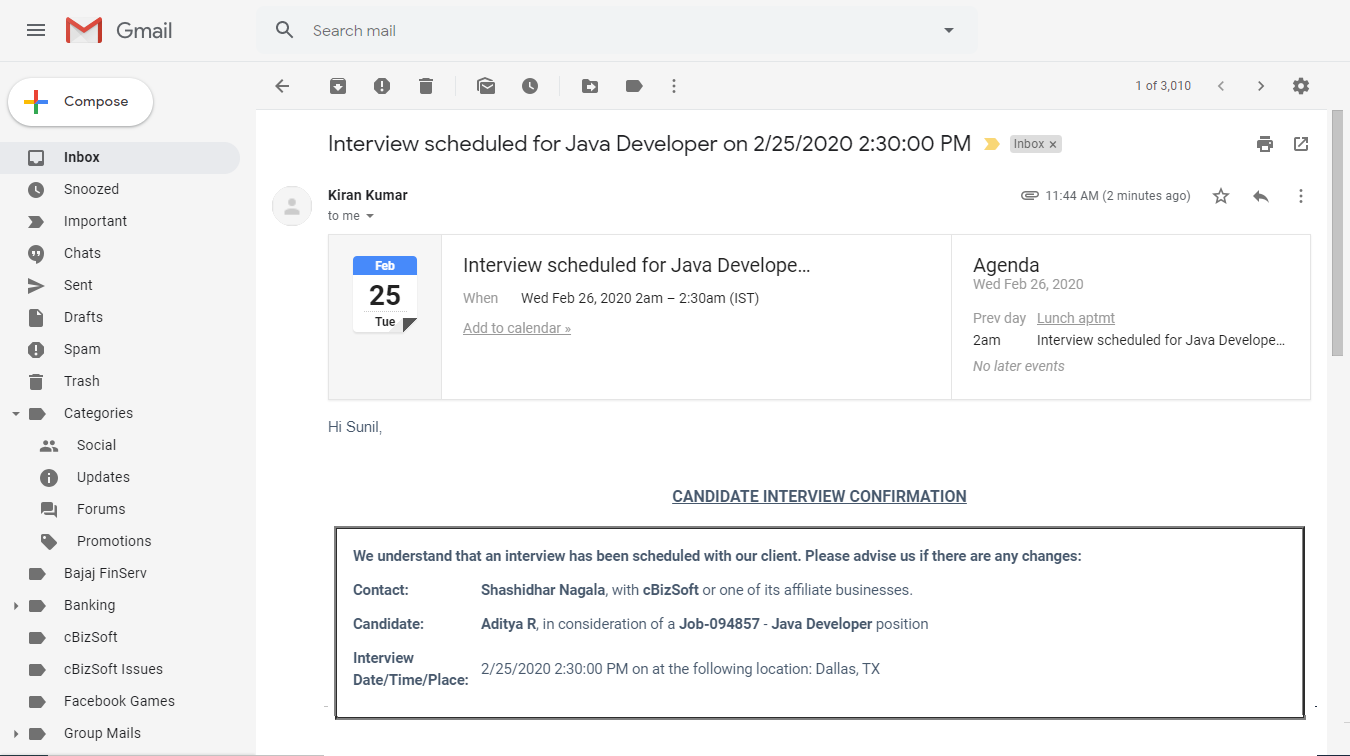
Task: Go to the older email arrow
Action: (1261, 86)
